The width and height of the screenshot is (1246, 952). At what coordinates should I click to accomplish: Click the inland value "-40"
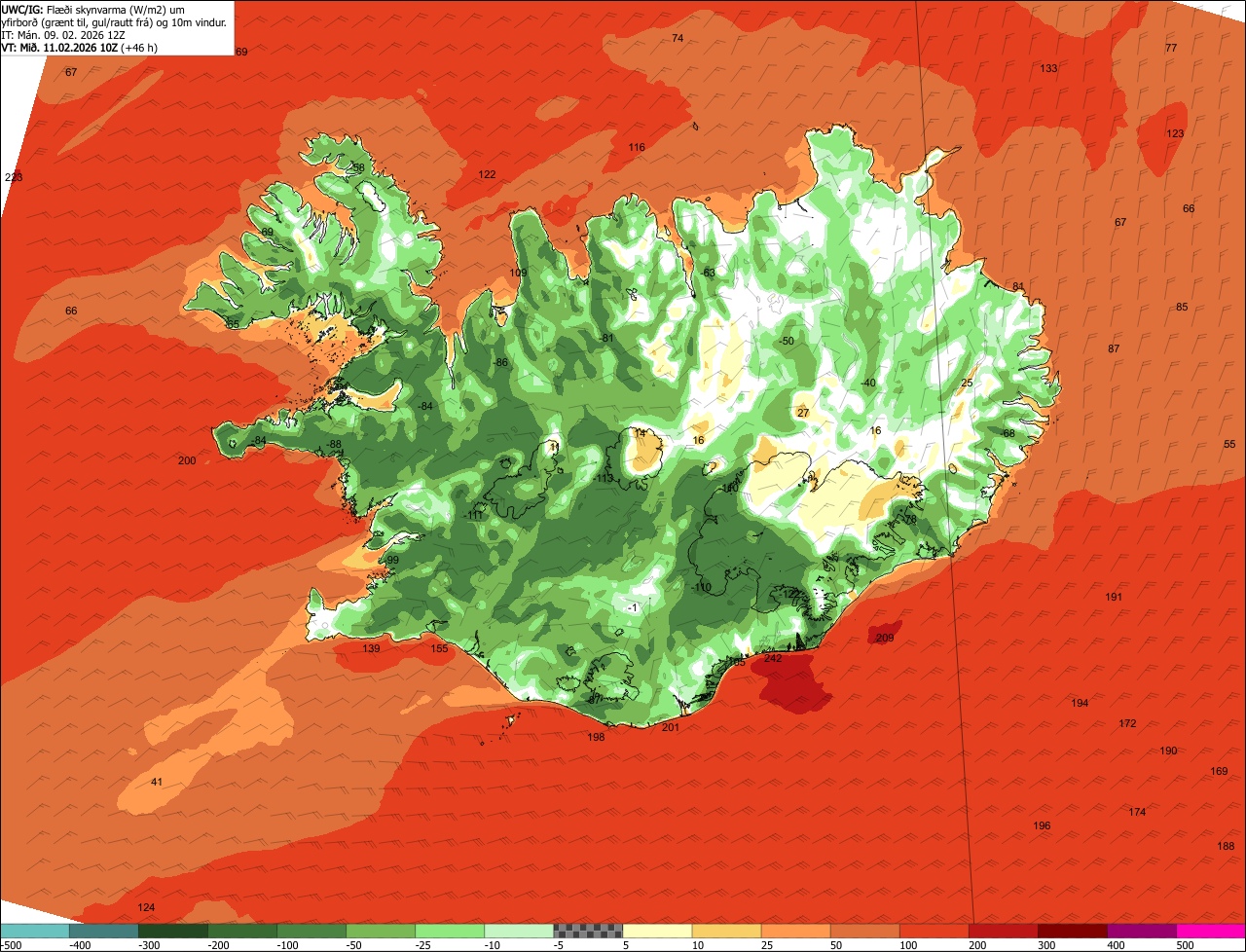pyautogui.click(x=867, y=383)
